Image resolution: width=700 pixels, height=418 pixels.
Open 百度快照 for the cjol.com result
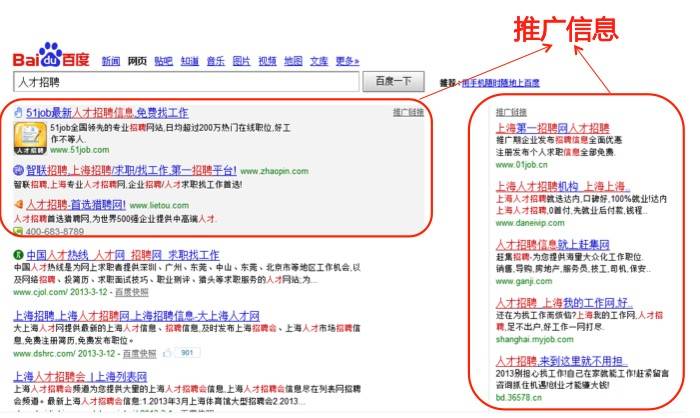point(132,292)
